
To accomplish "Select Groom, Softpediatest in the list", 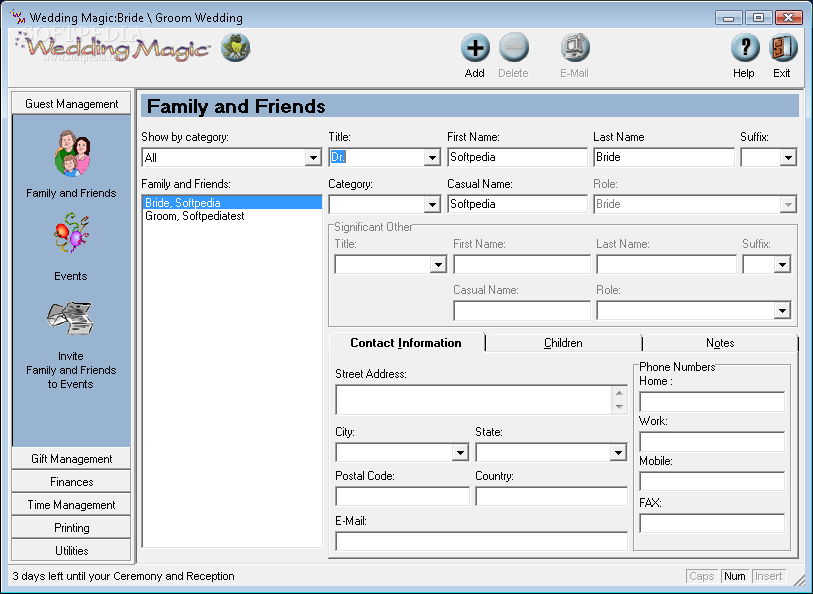I will pos(232,216).
